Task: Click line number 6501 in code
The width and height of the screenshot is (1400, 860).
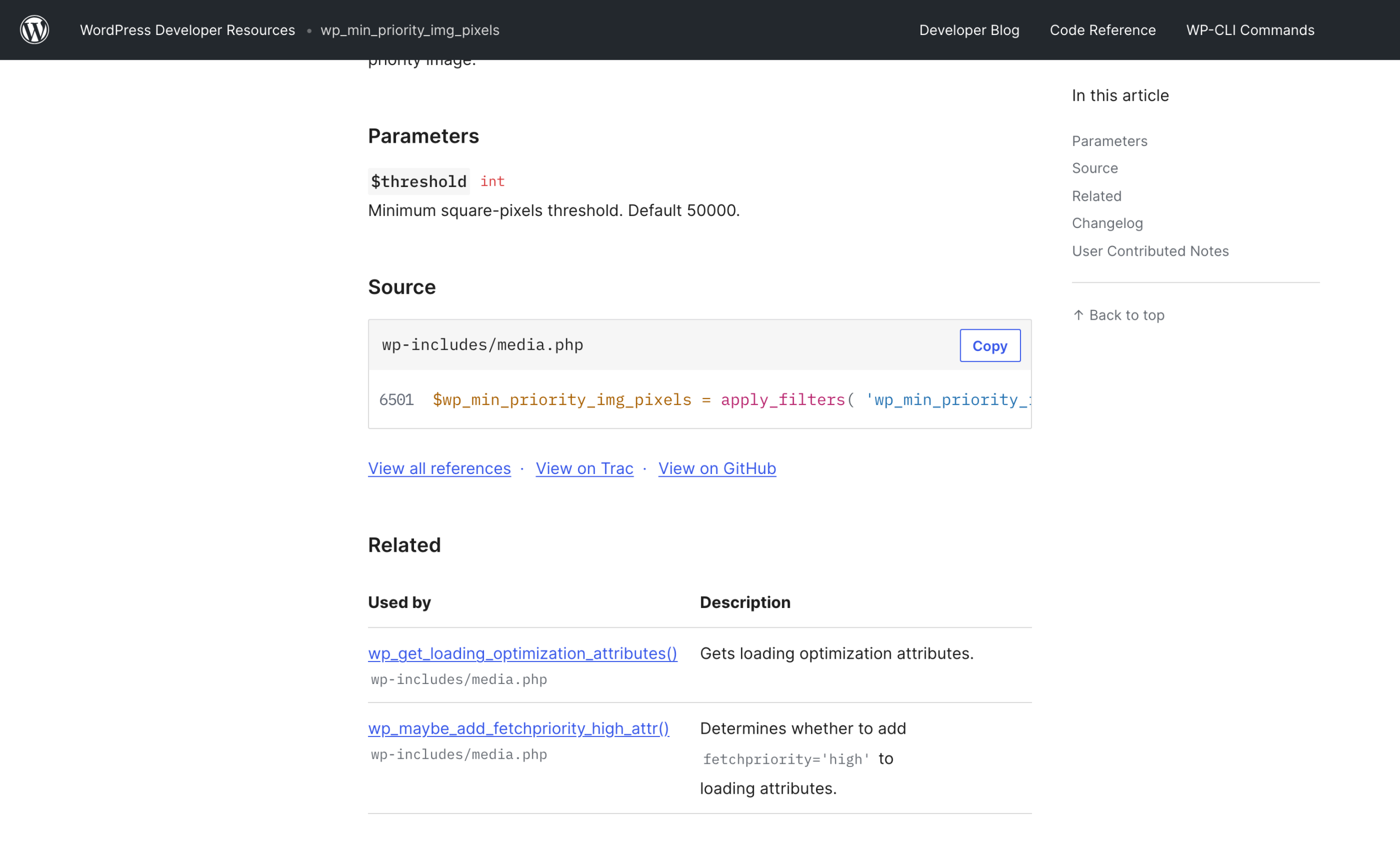Action: click(396, 400)
